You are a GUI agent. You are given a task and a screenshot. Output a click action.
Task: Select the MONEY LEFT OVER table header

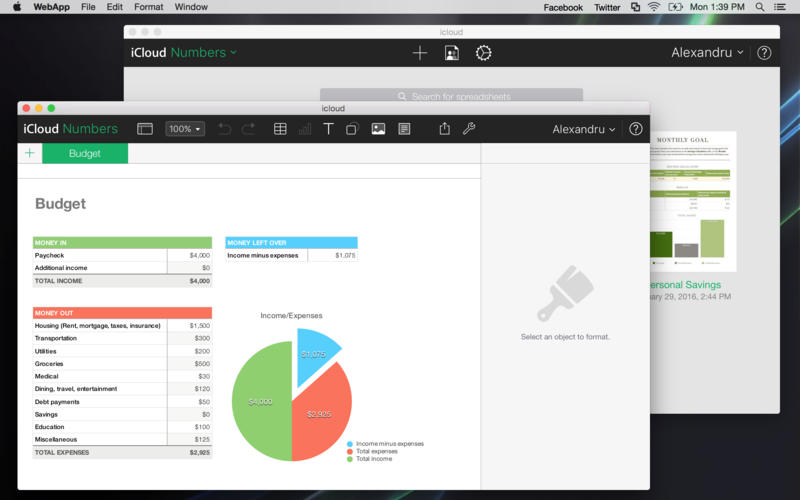pyautogui.click(x=291, y=243)
